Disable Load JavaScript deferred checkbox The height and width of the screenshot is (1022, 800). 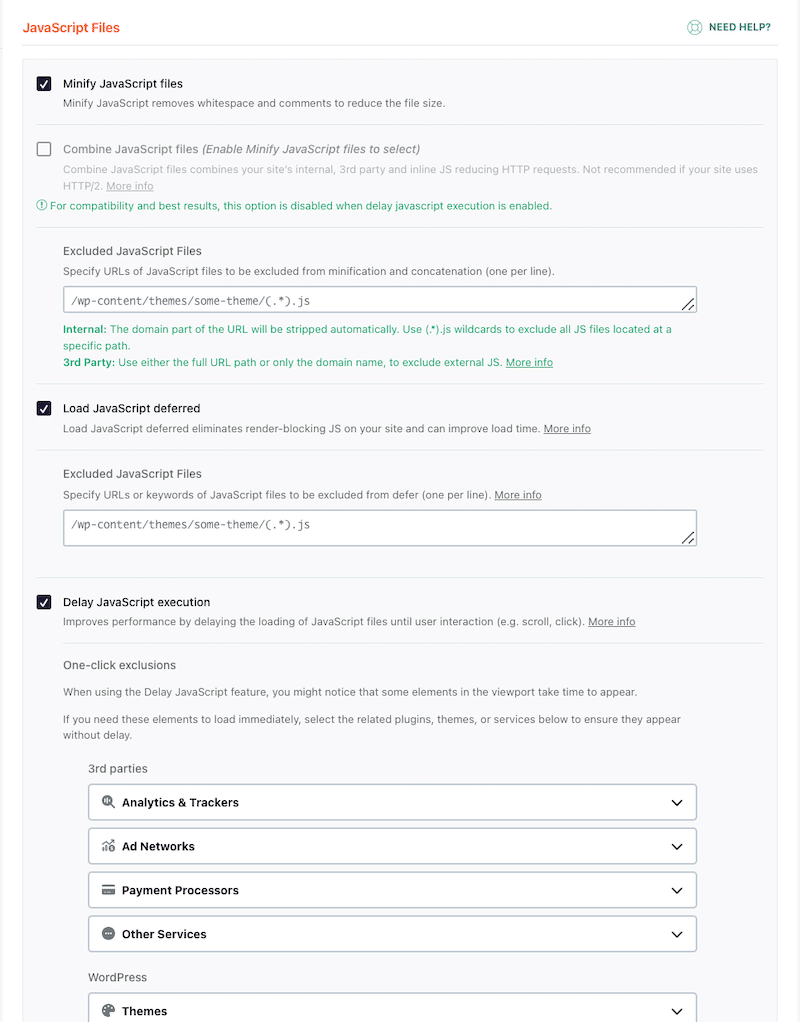tap(44, 408)
